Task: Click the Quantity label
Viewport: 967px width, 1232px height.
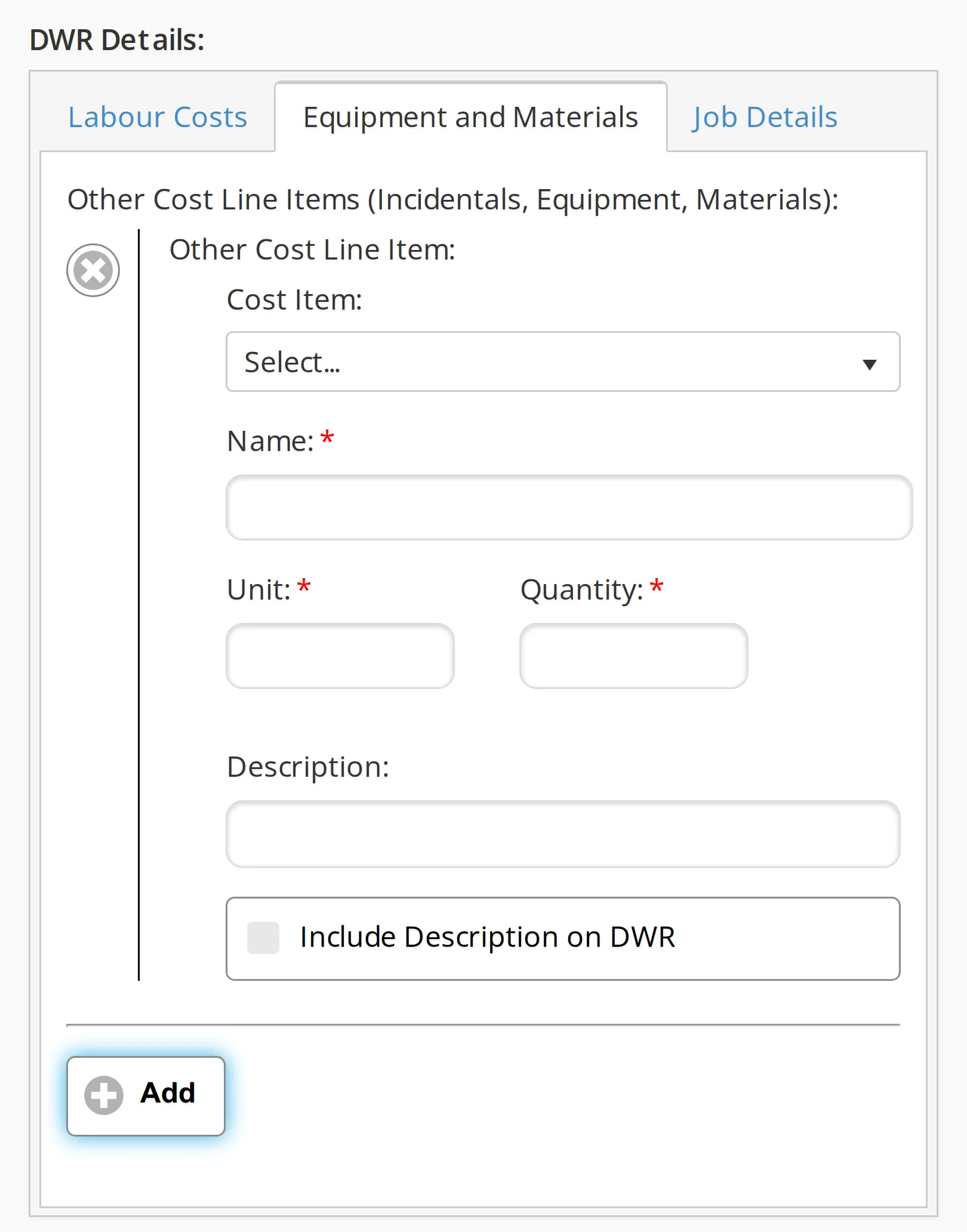Action: pos(582,590)
